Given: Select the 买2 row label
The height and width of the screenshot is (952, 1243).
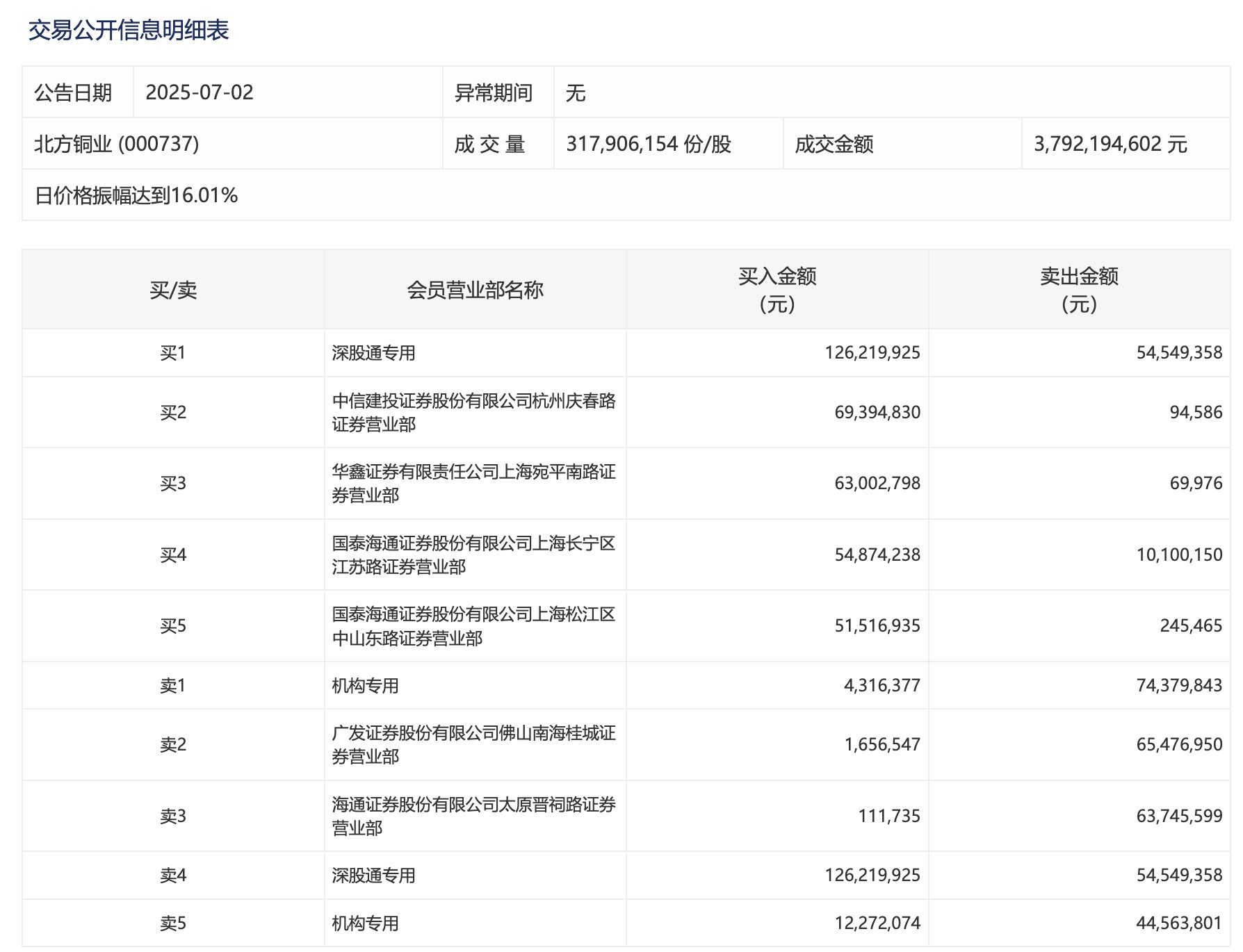Looking at the screenshot, I should 173,413.
